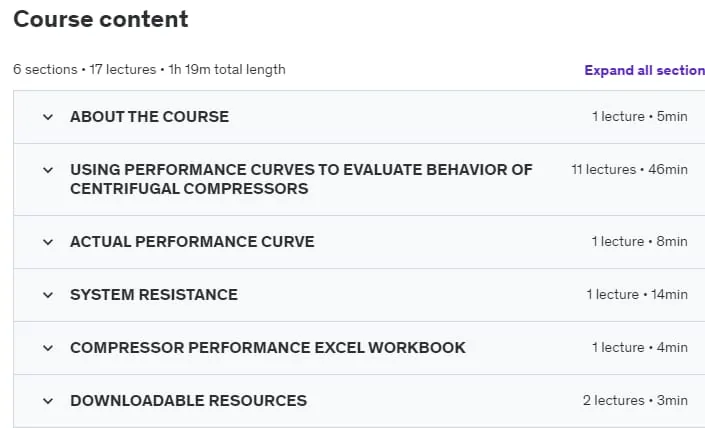Select SYSTEM RESISTANCE section heading
Image resolution: width=705 pixels, height=428 pixels.
tap(154, 295)
